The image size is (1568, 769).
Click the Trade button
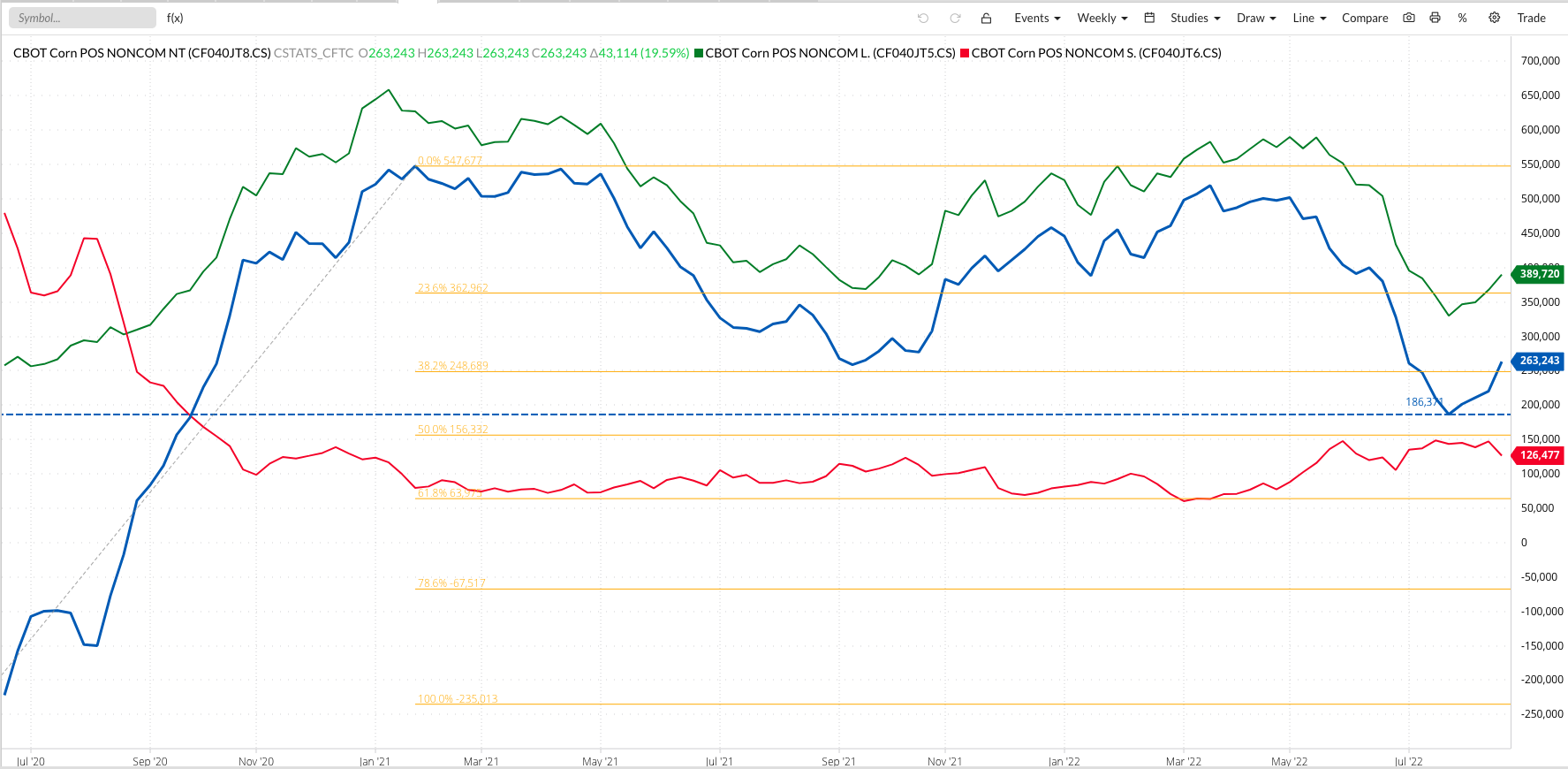(1531, 18)
